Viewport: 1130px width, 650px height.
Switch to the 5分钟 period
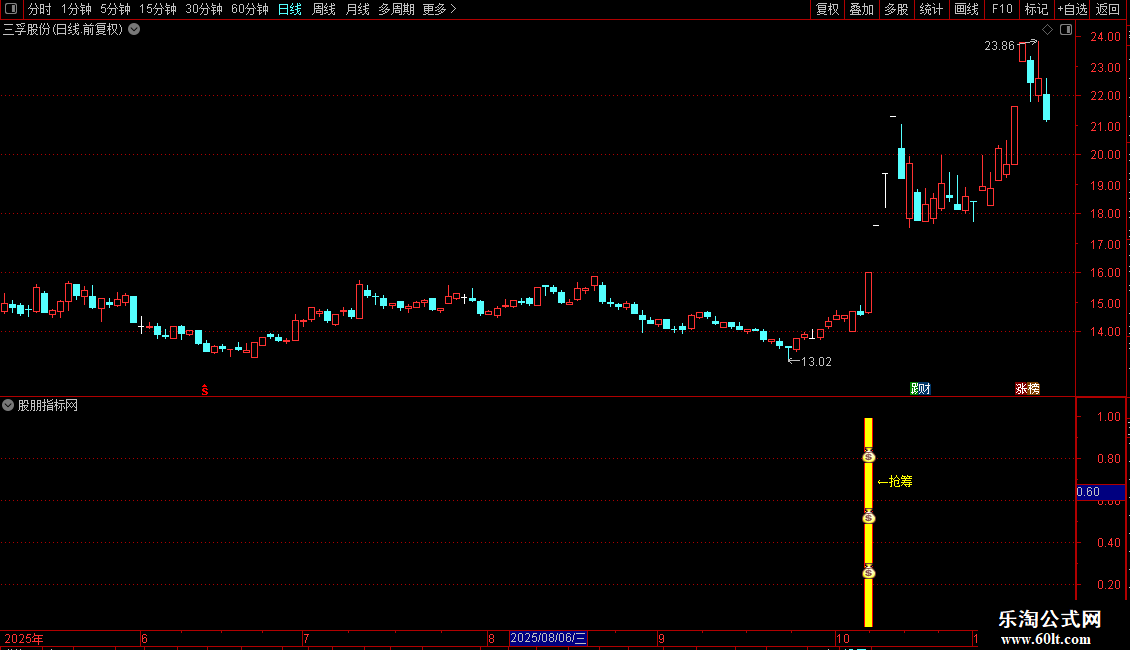[x=115, y=9]
